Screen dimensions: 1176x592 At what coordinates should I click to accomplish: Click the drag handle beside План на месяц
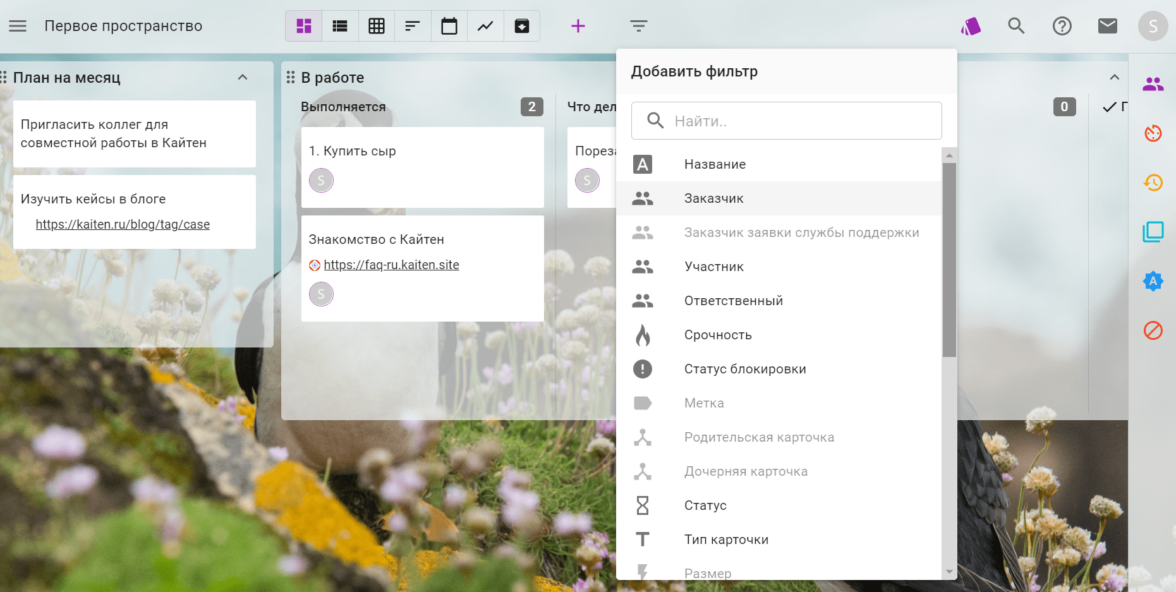4,77
